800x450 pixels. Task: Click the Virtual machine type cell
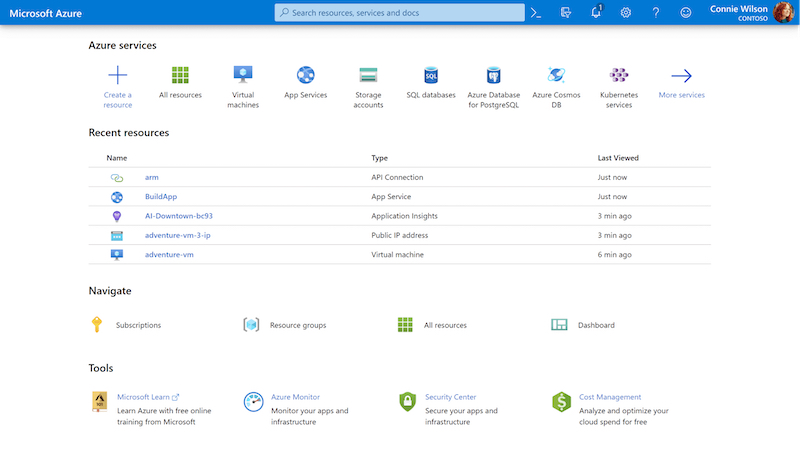397,255
